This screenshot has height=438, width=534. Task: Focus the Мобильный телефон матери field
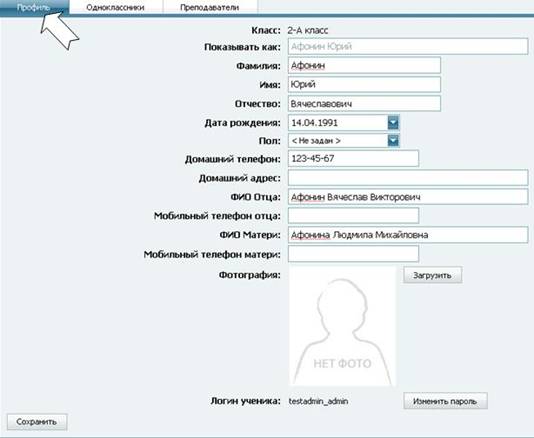coord(353,254)
